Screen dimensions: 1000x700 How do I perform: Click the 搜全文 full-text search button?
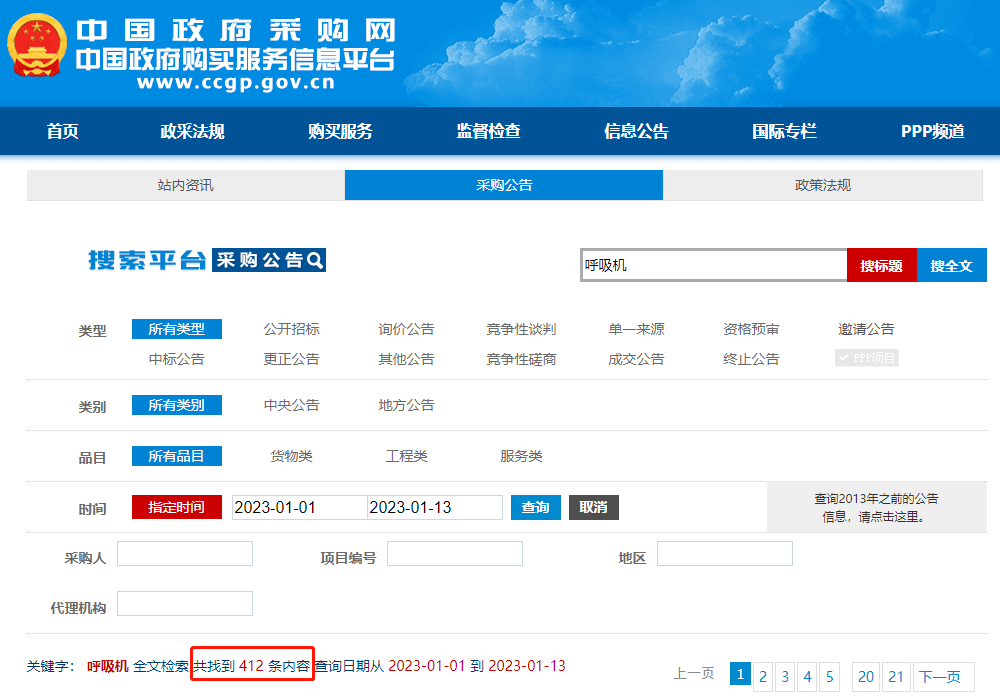pos(951,264)
